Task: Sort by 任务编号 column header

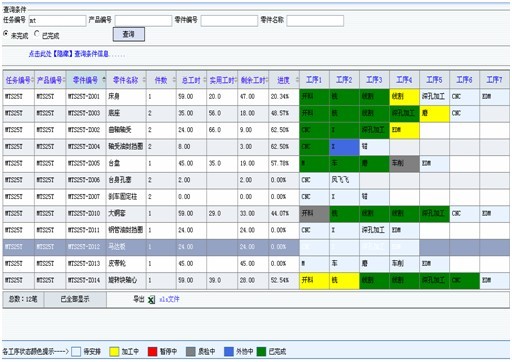Action: tap(19, 80)
